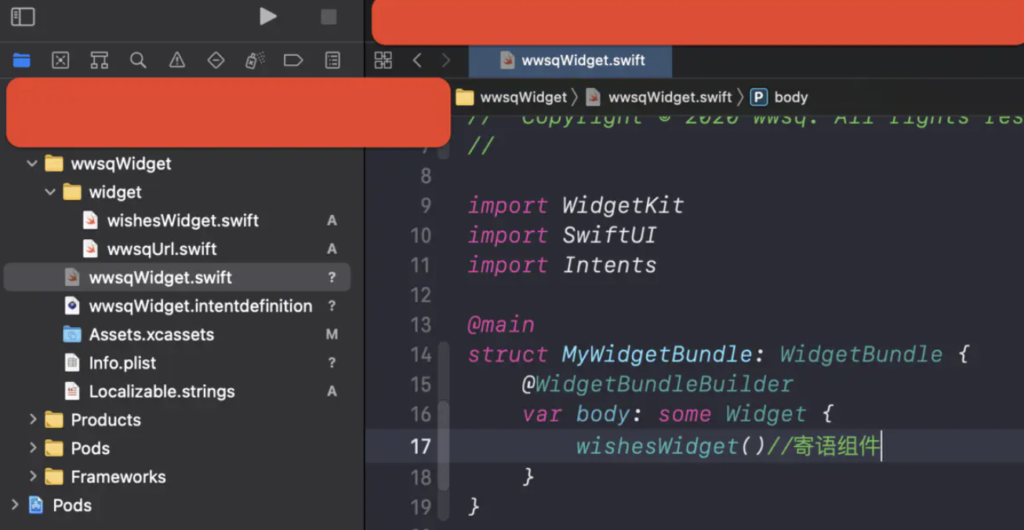Viewport: 1024px width, 530px height.
Task: Stop the running build
Action: [x=328, y=17]
